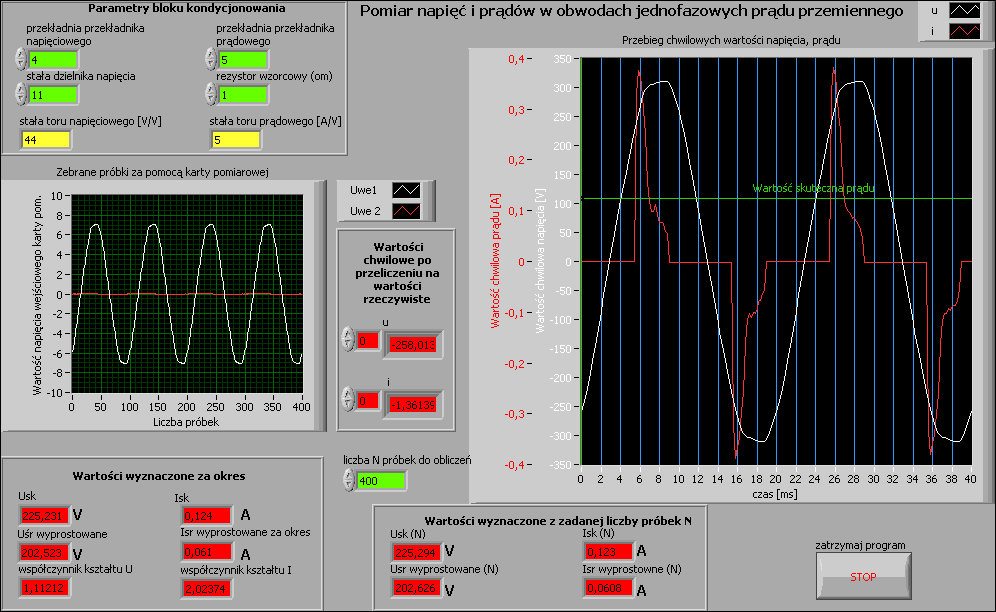996x612 pixels.
Task: Click stepper for liczba N próbek
Action: pos(347,481)
